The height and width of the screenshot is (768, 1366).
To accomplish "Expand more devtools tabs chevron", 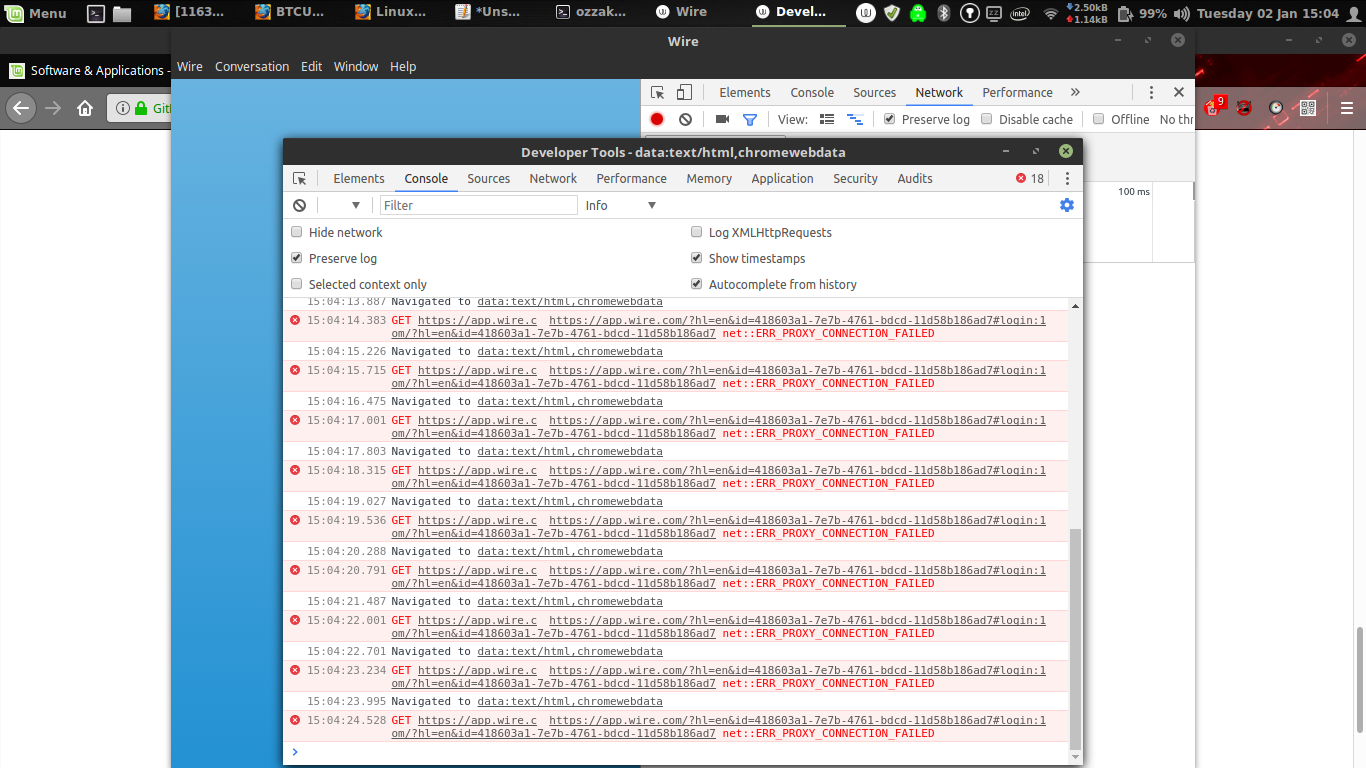I will [x=1075, y=92].
